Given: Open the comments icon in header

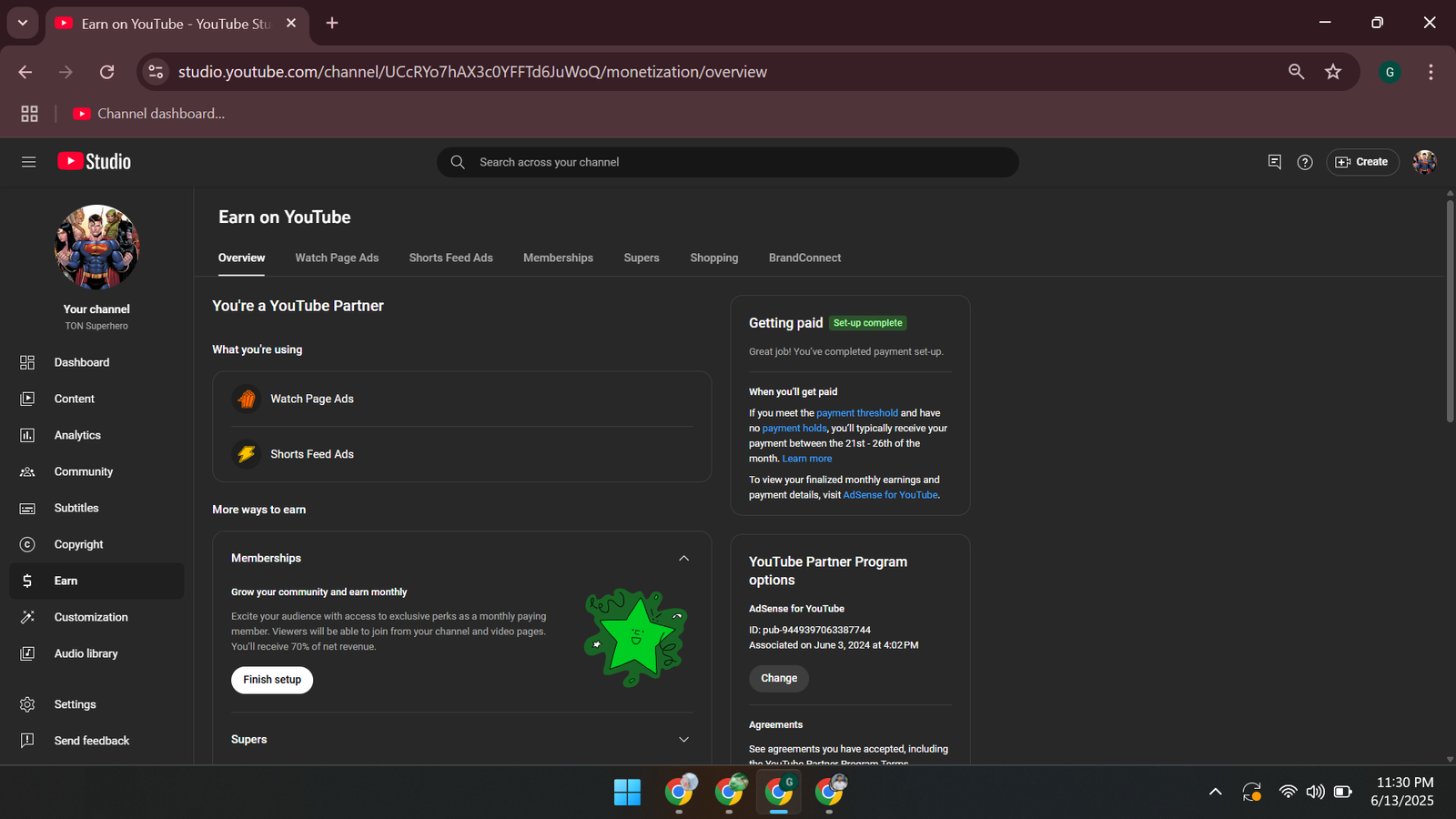Looking at the screenshot, I should (x=1274, y=162).
